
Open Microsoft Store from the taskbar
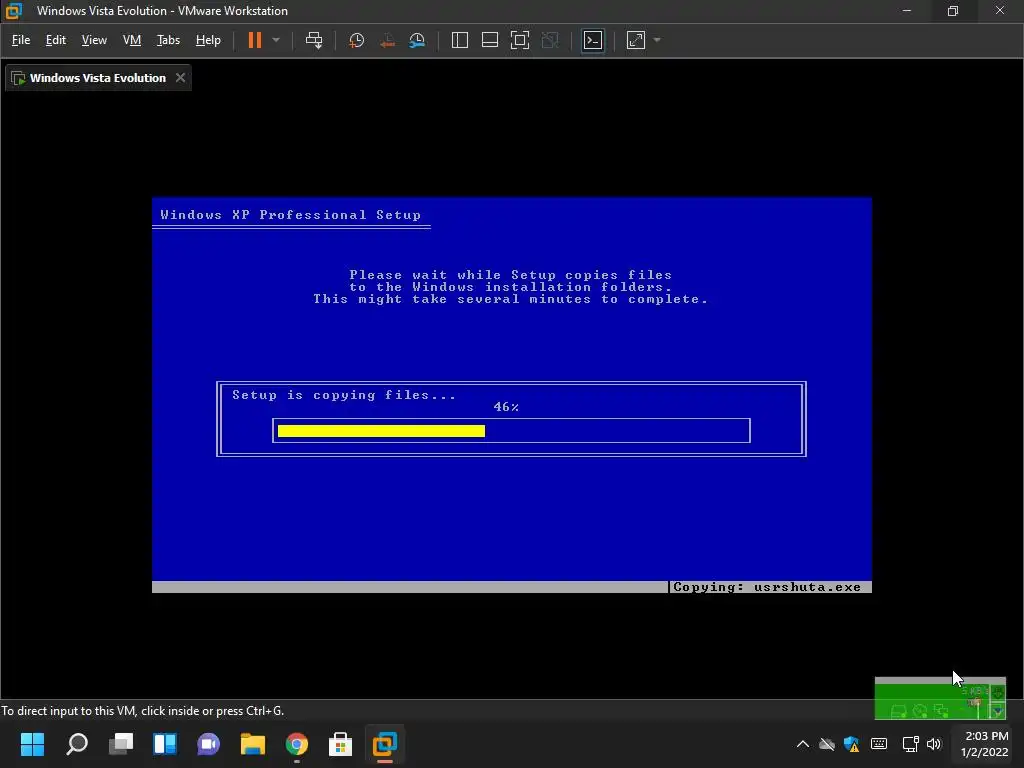[x=340, y=744]
